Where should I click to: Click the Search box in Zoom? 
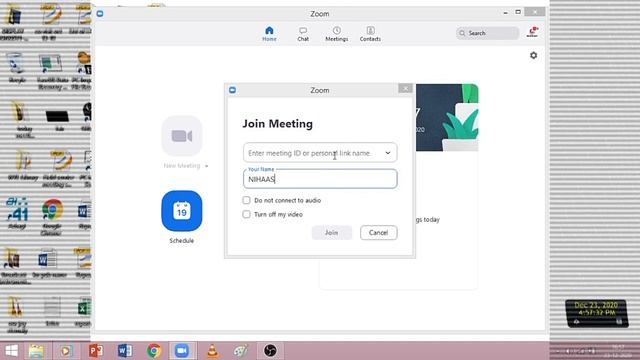[x=487, y=33]
